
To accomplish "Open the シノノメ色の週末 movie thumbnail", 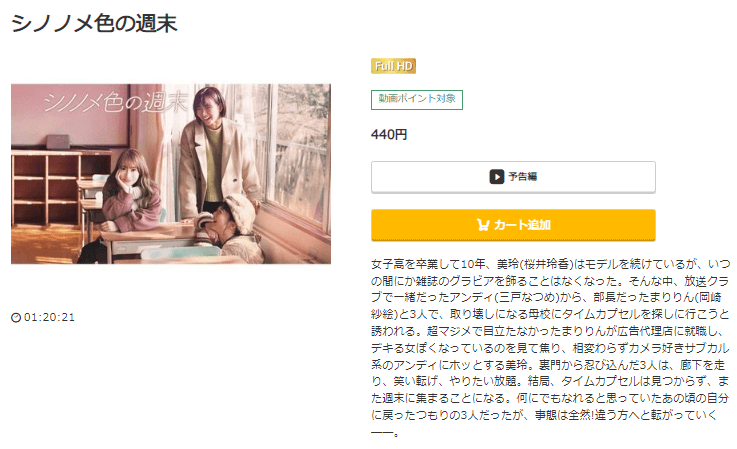I will [171, 174].
